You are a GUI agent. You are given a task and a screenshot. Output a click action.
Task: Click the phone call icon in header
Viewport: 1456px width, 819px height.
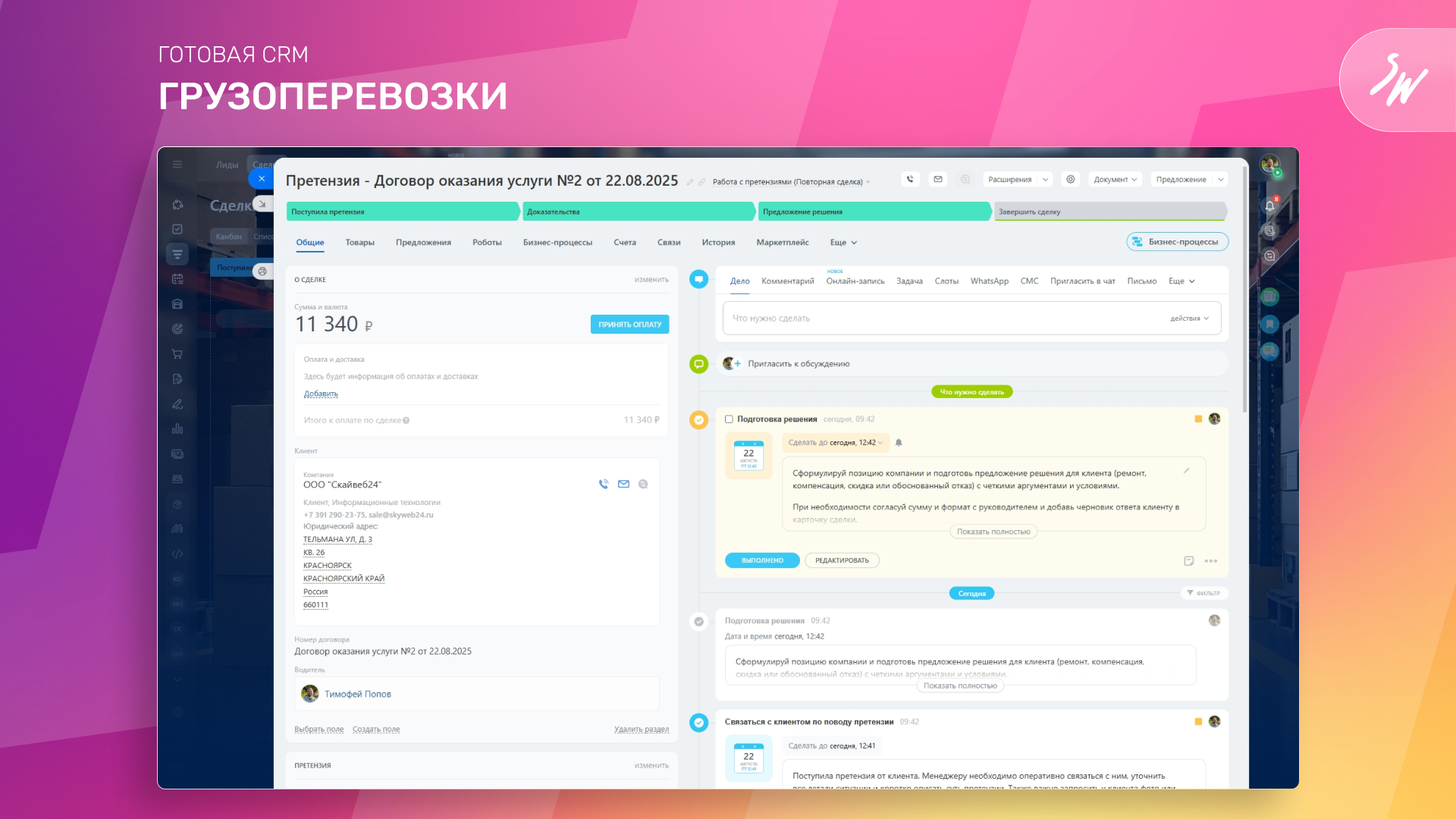[910, 180]
